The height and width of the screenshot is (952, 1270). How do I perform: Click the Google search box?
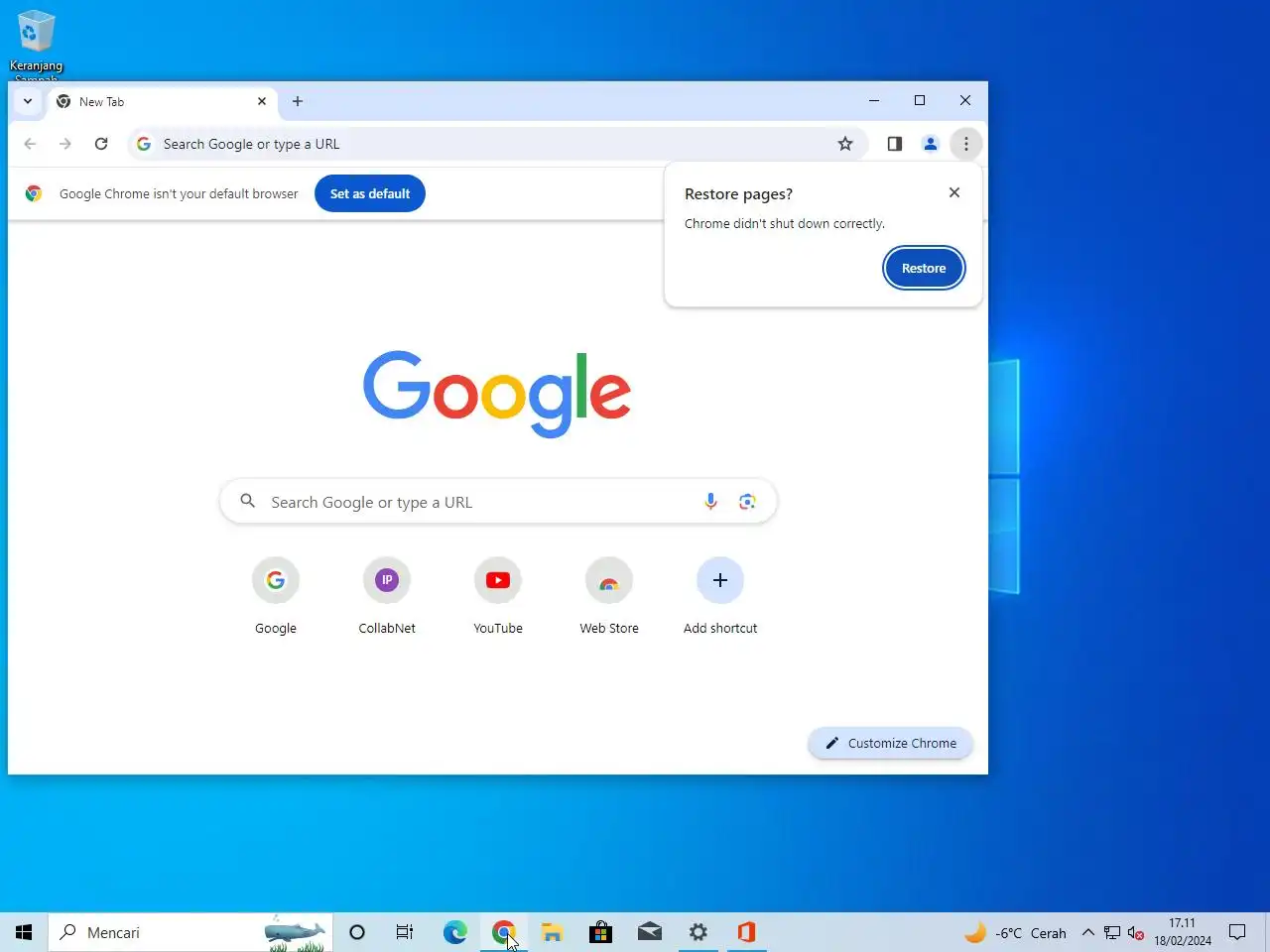[498, 502]
